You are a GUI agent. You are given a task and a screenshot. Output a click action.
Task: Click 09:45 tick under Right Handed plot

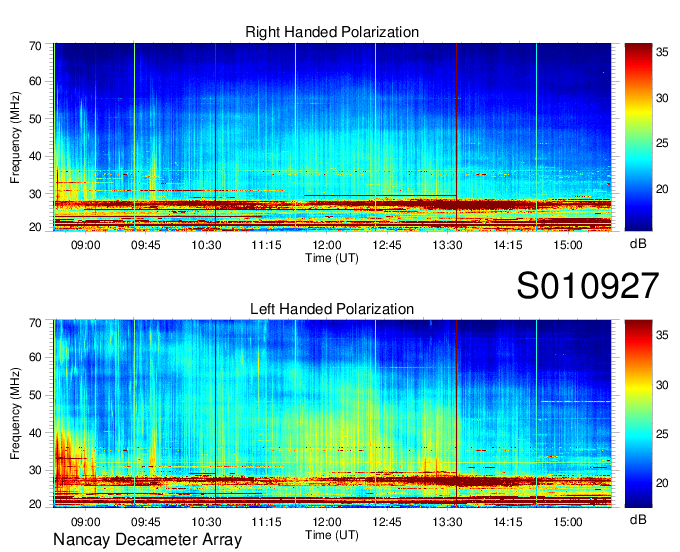[x=146, y=245]
